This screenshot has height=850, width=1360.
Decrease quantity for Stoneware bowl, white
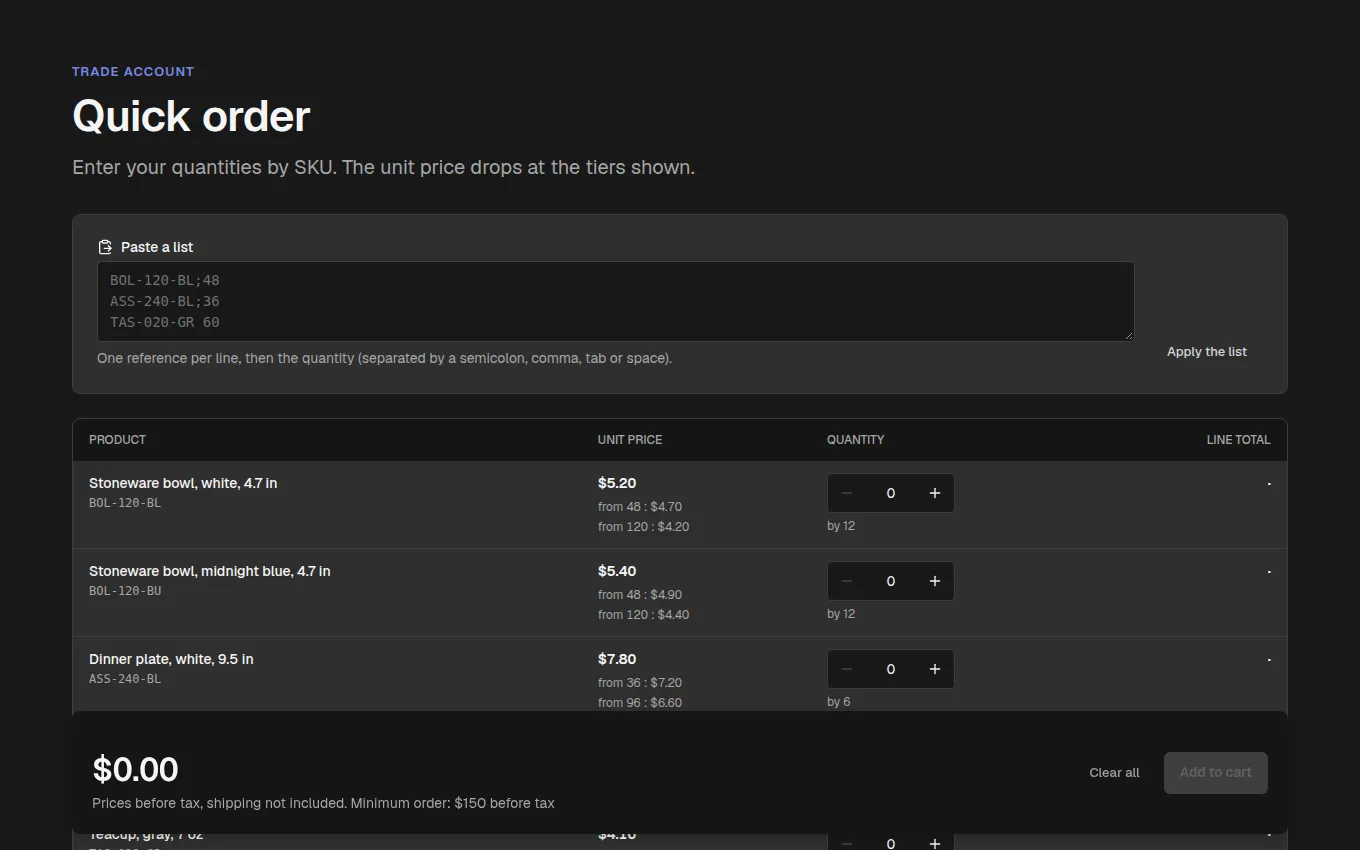pyautogui.click(x=847, y=493)
